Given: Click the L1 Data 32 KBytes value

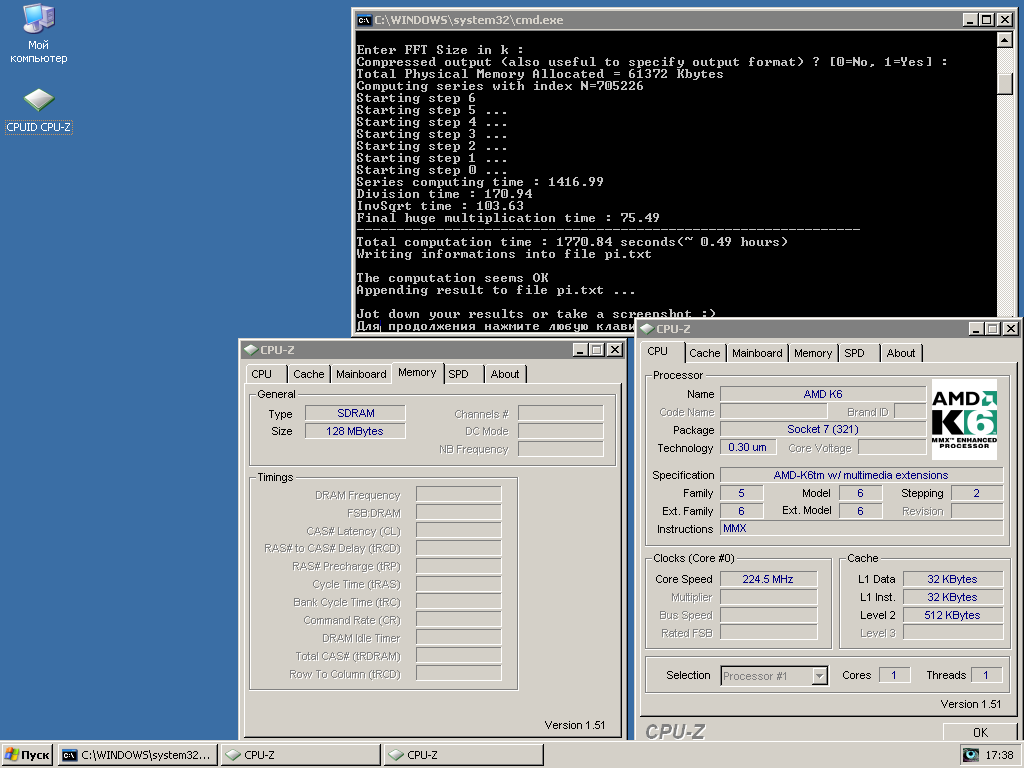Looking at the screenshot, I should [x=952, y=579].
